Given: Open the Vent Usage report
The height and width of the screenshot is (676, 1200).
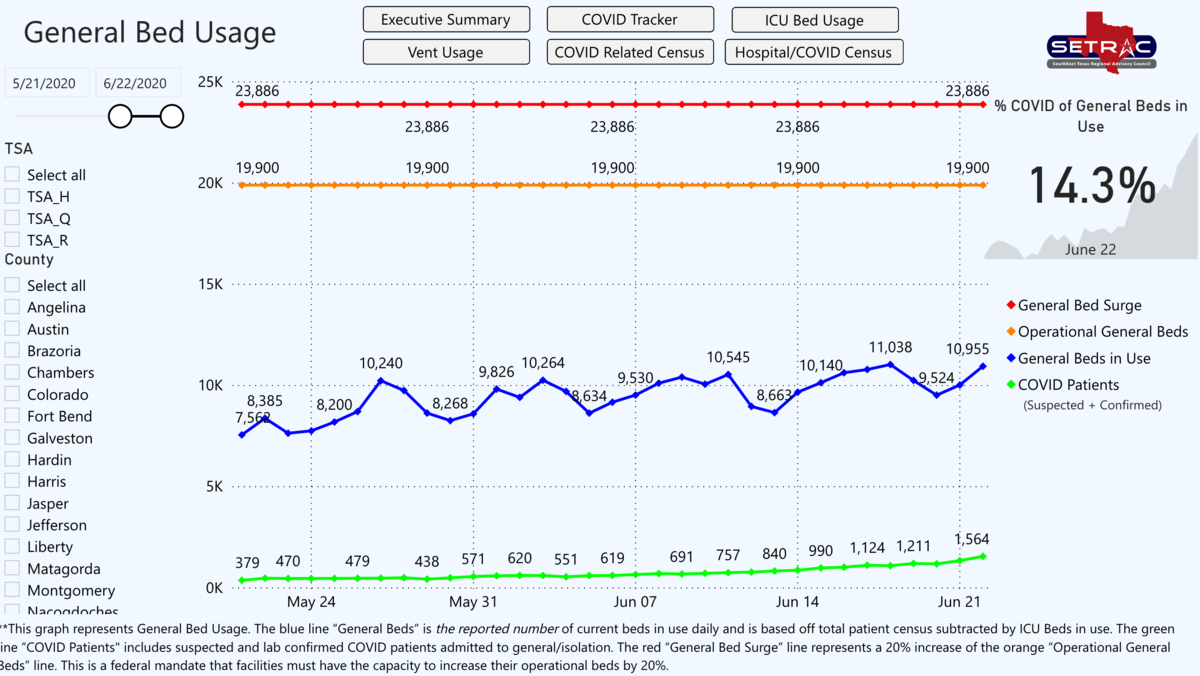Looking at the screenshot, I should pyautogui.click(x=445, y=52).
